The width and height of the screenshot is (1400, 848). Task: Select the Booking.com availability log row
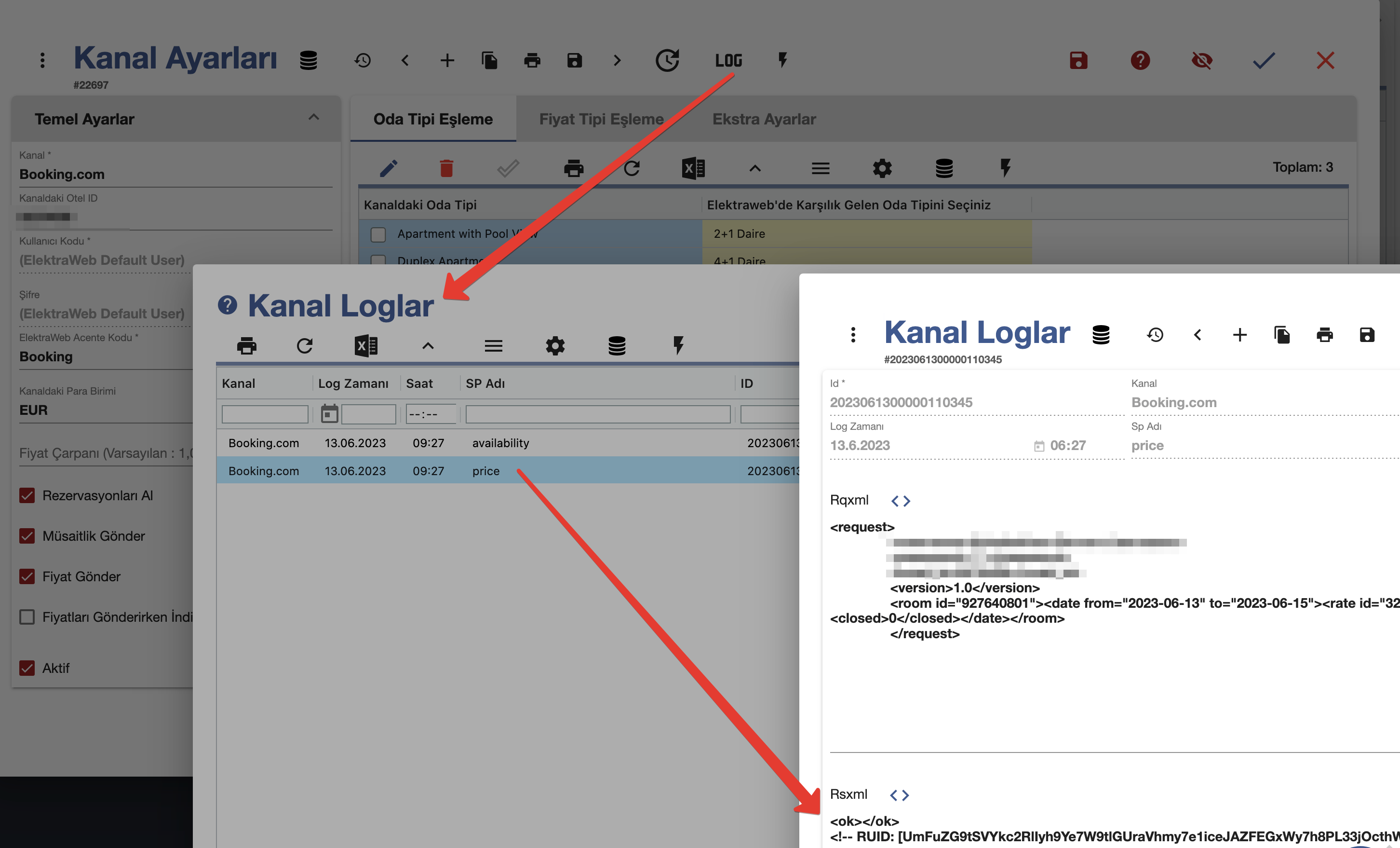point(500,443)
